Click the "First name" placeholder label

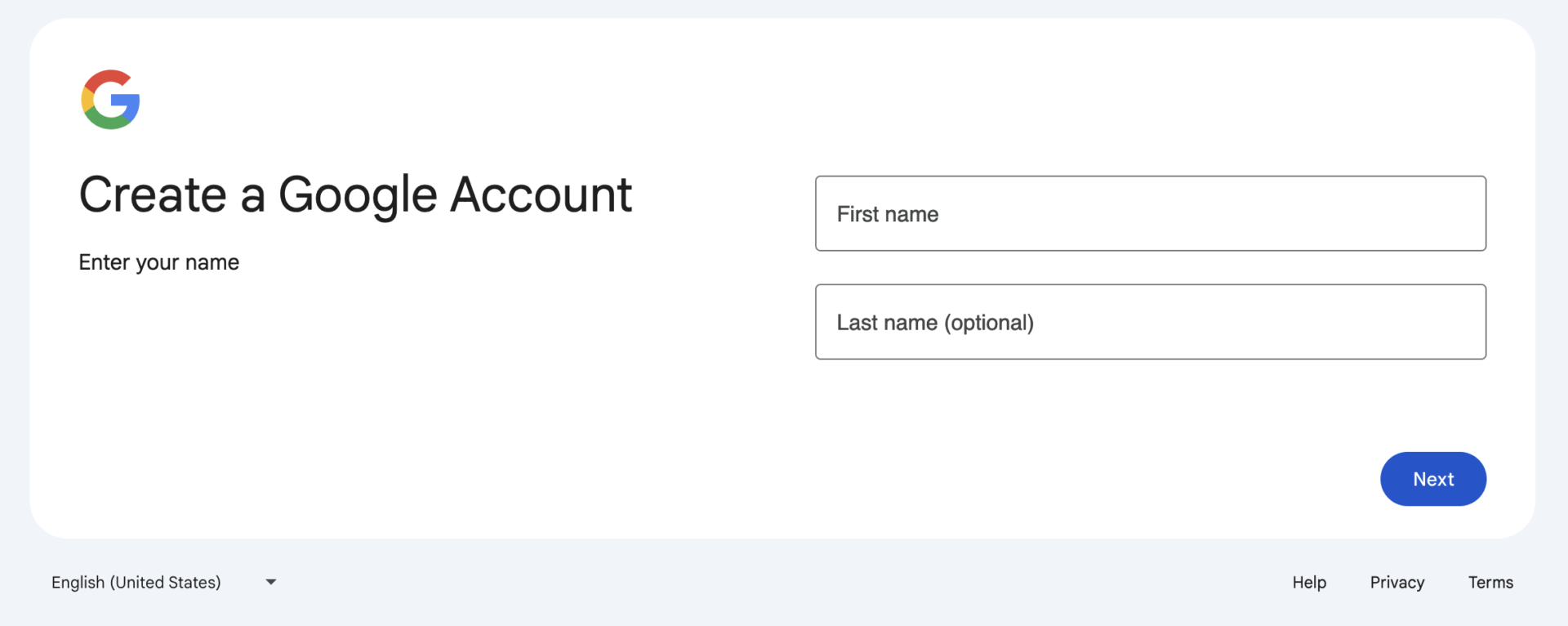point(888,214)
